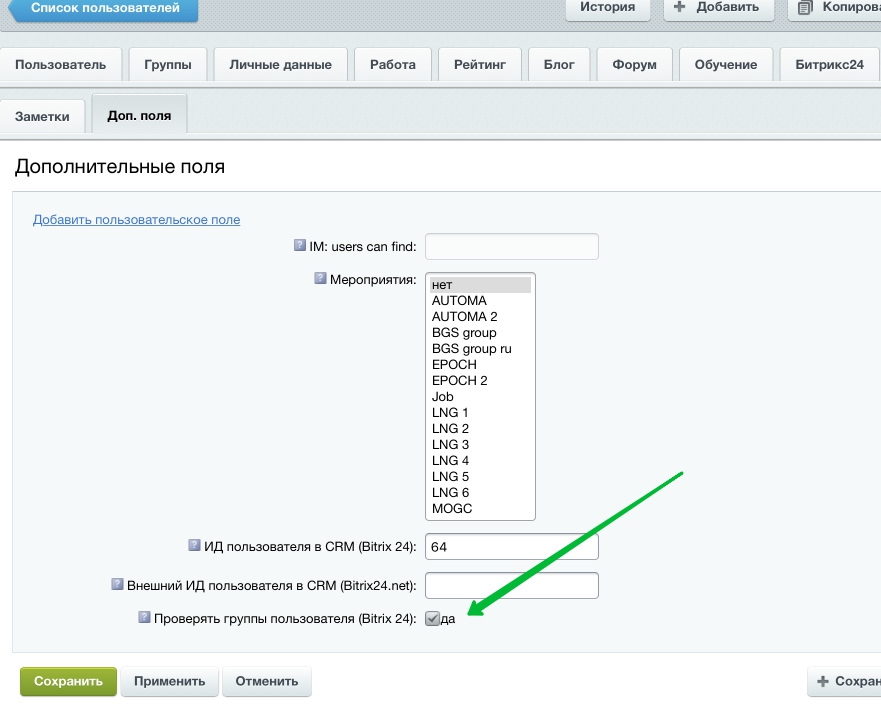Click help icon beside ИД пользователя в CRM
The width and height of the screenshot is (881, 704).
point(194,545)
